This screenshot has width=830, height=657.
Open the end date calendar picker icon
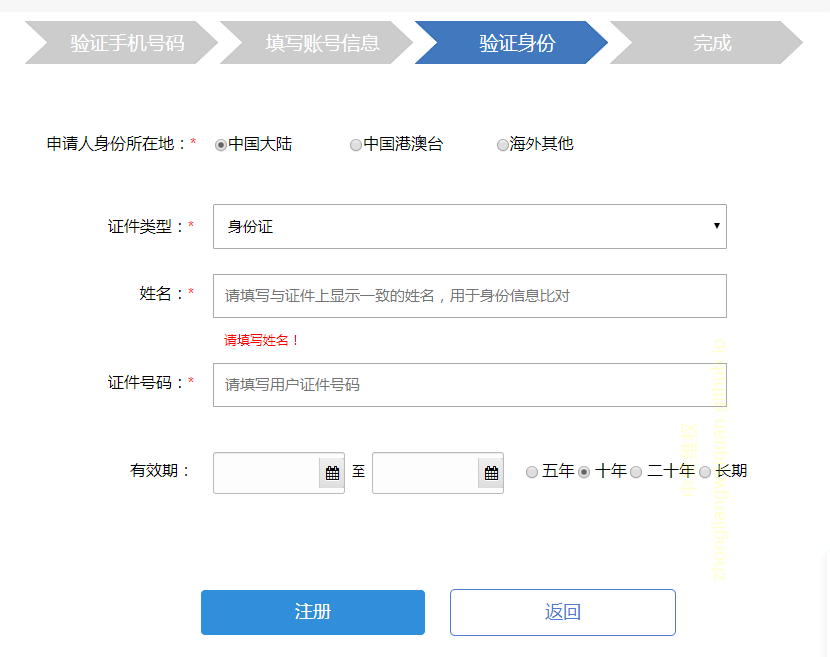(491, 473)
